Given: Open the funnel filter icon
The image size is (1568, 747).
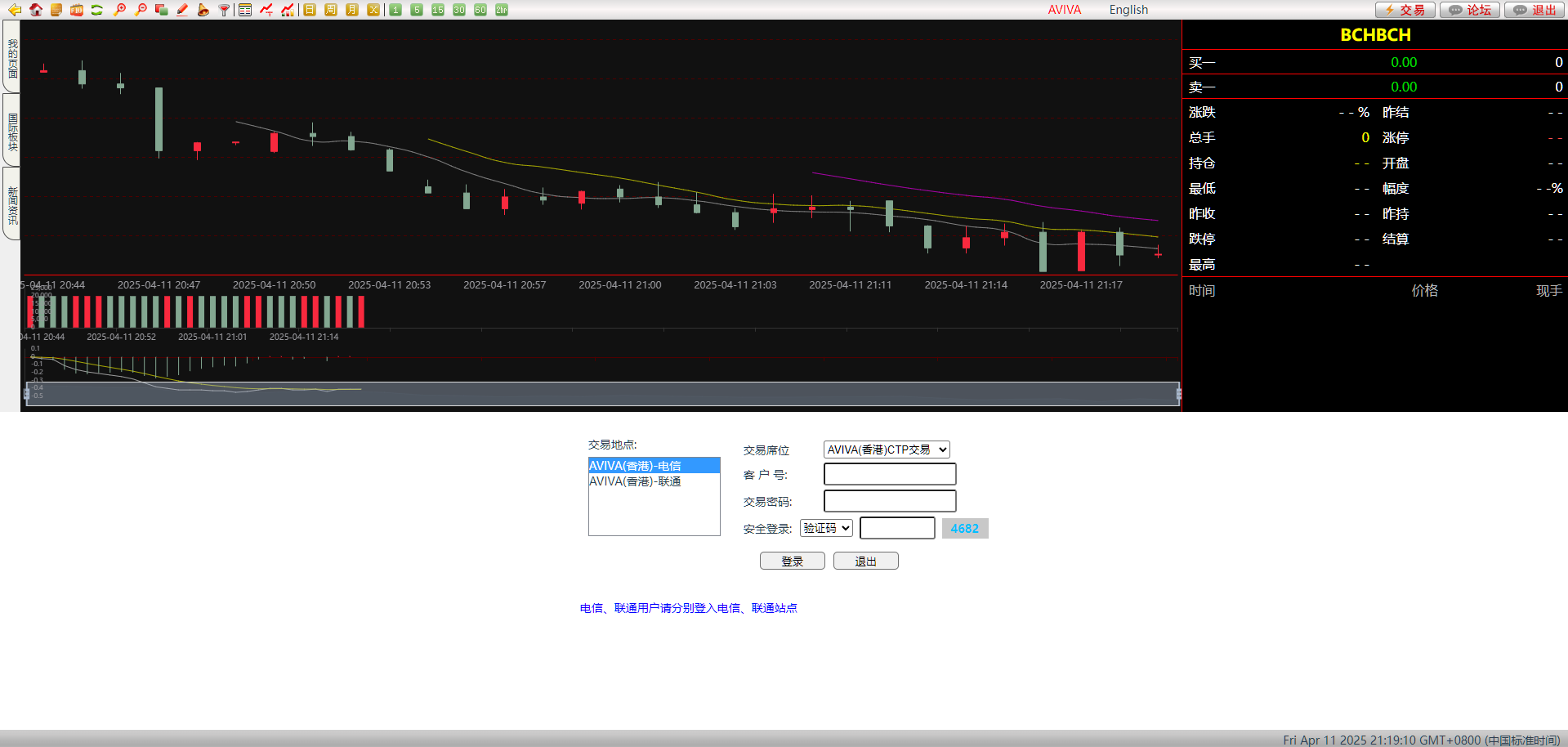Looking at the screenshot, I should pyautogui.click(x=223, y=10).
